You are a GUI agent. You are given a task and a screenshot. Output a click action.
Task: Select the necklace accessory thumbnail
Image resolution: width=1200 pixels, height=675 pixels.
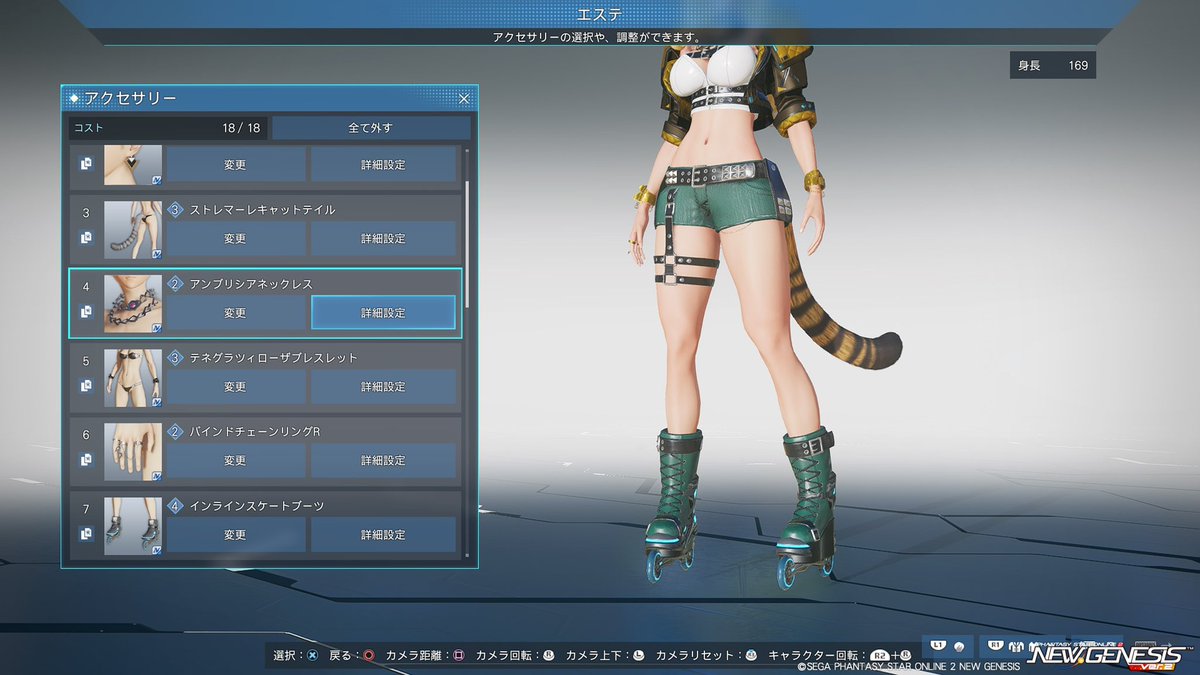point(133,304)
